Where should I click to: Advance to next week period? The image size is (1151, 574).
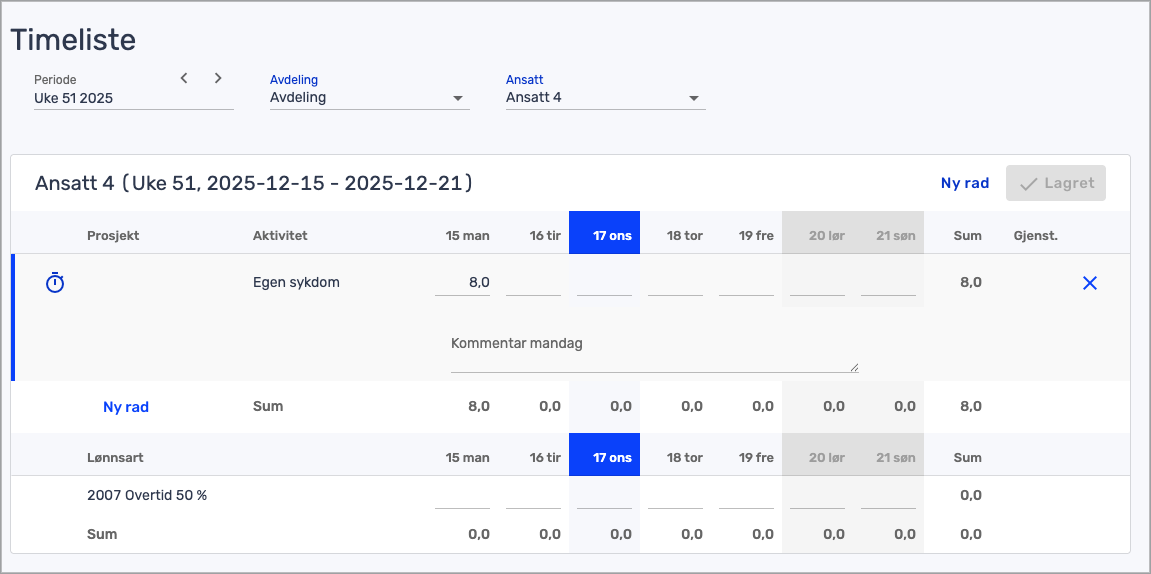pyautogui.click(x=218, y=78)
